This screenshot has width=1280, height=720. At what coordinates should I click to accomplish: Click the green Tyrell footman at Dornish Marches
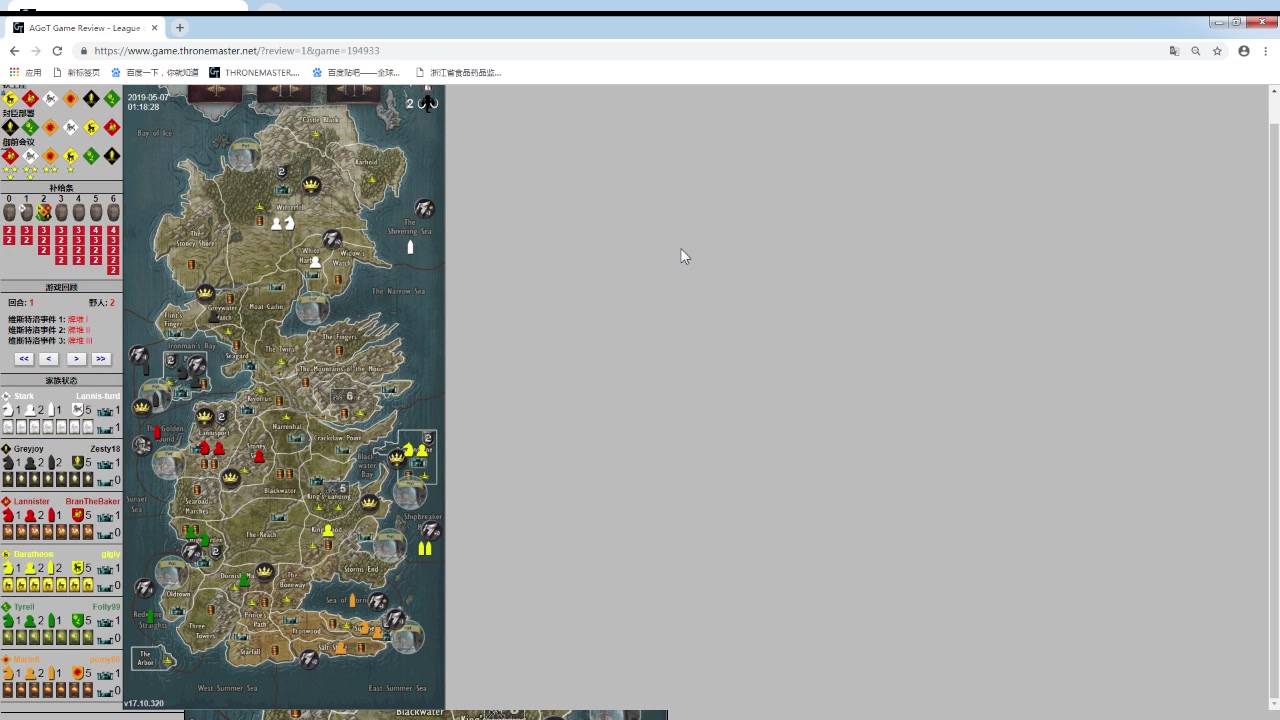coord(244,580)
